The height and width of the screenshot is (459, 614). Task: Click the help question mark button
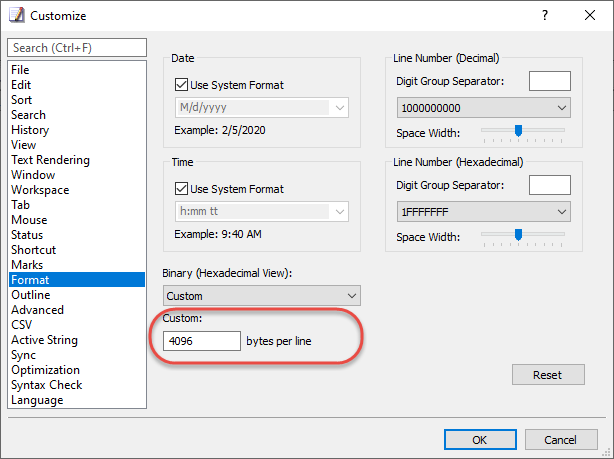coord(545,15)
